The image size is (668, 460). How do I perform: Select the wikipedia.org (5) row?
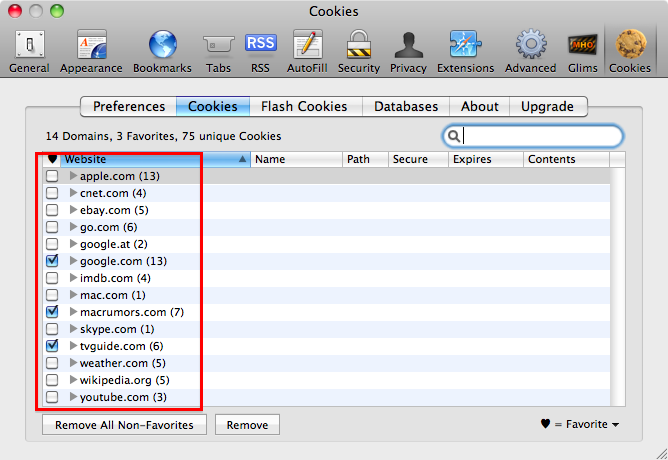coord(327,380)
